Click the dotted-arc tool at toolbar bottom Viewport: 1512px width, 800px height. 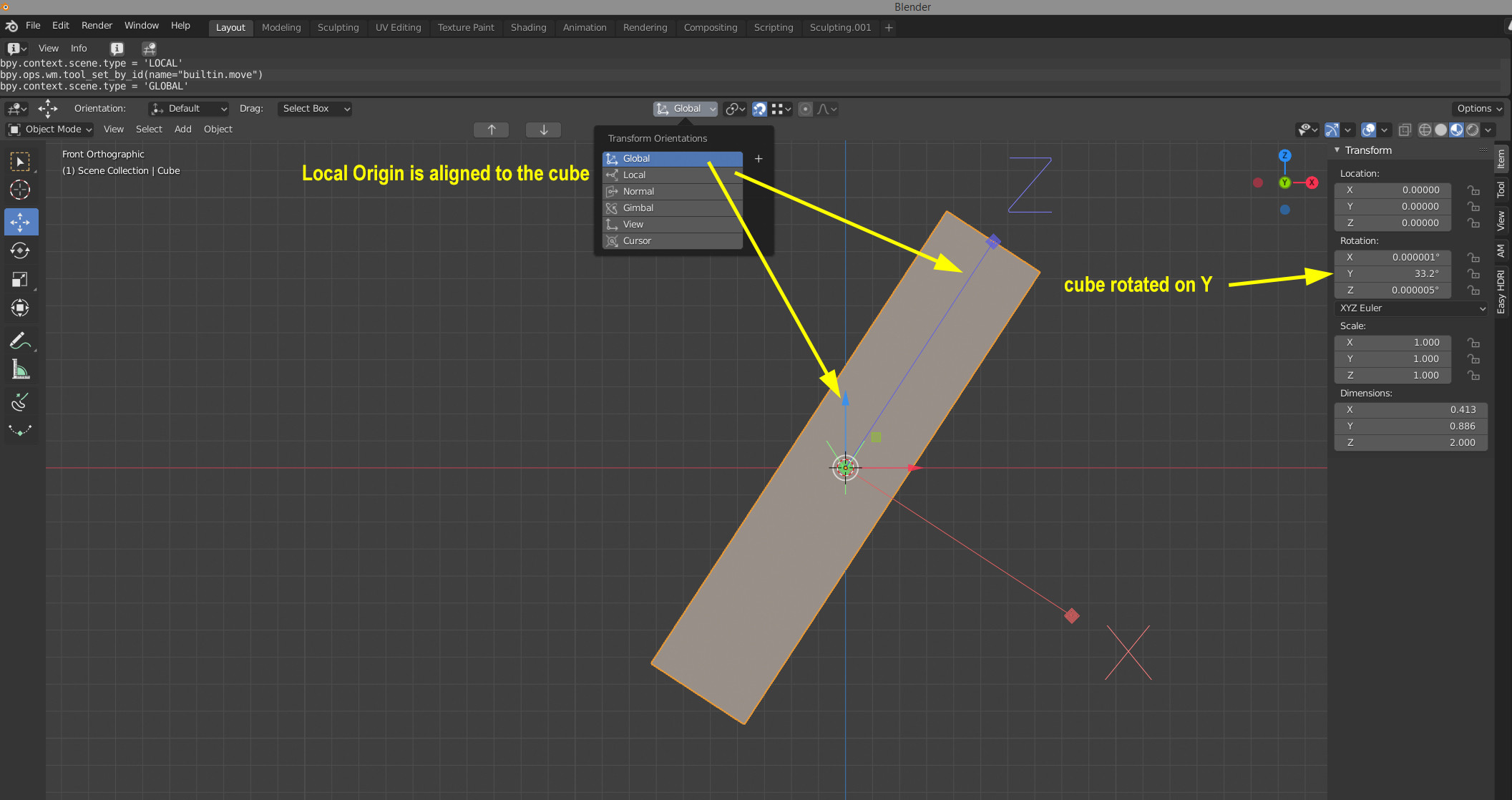point(20,430)
